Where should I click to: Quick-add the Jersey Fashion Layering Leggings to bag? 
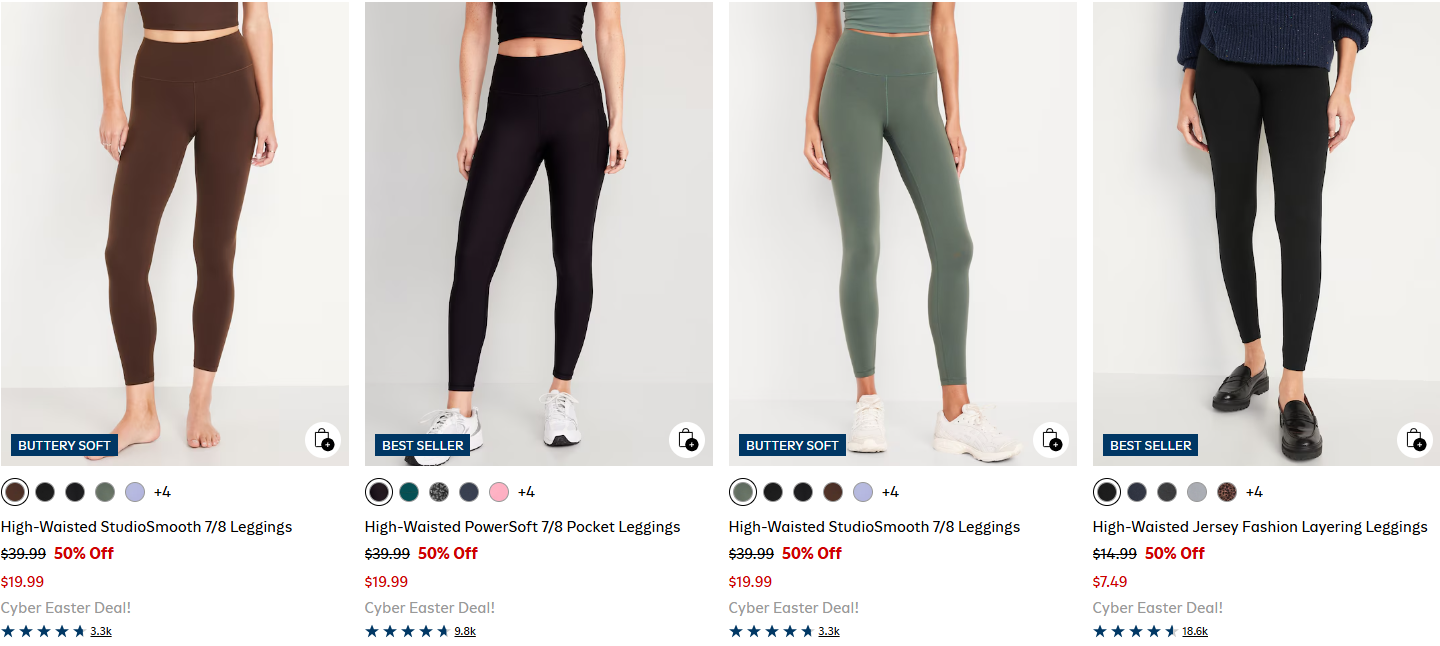pyautogui.click(x=1415, y=440)
